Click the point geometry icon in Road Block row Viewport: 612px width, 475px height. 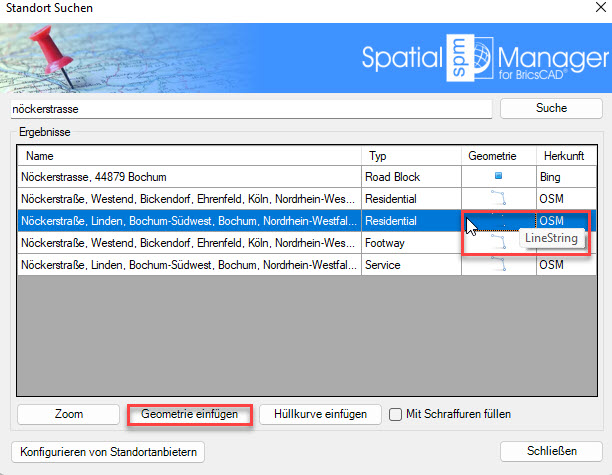click(498, 177)
